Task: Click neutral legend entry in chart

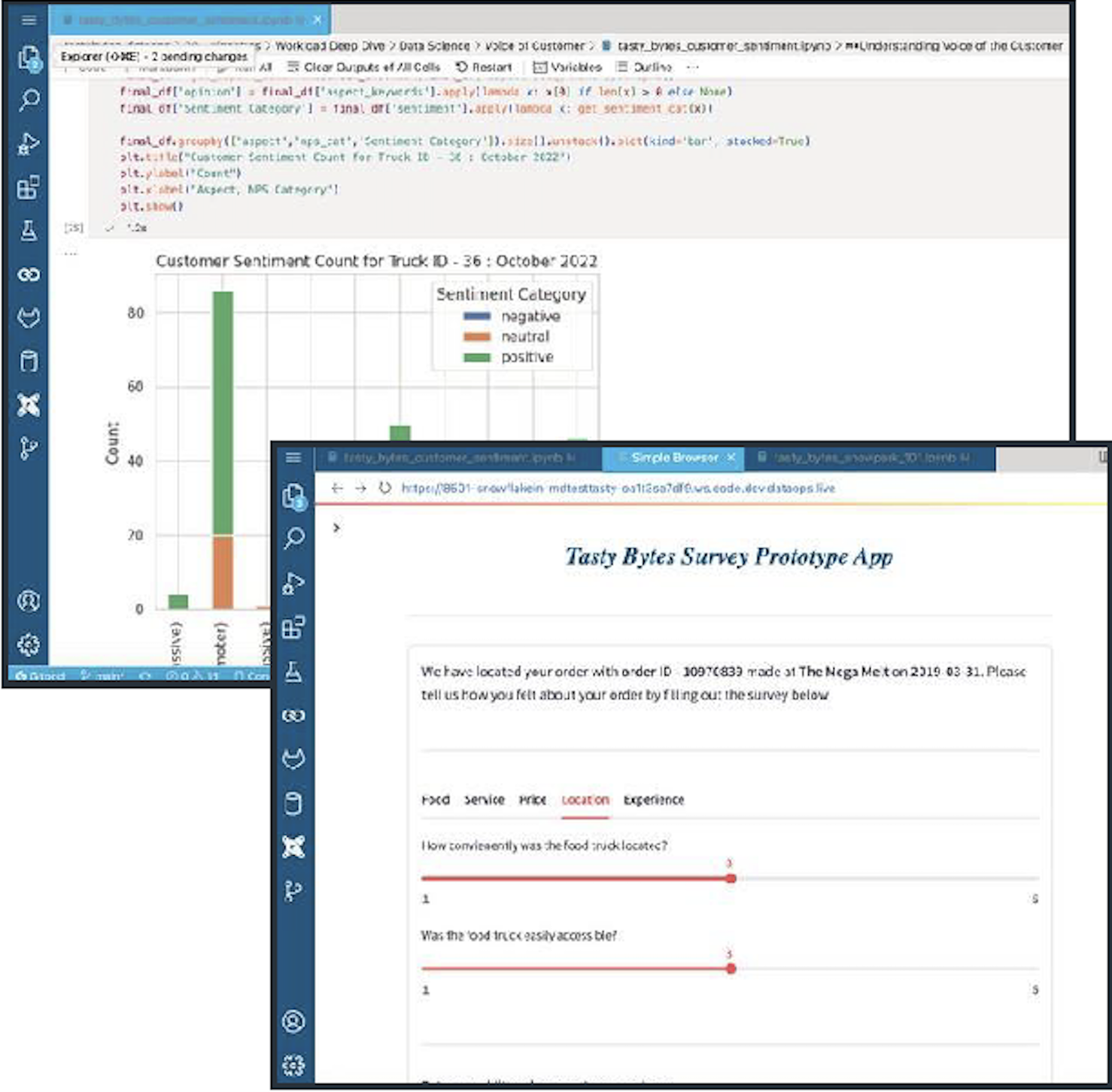Action: [506, 336]
